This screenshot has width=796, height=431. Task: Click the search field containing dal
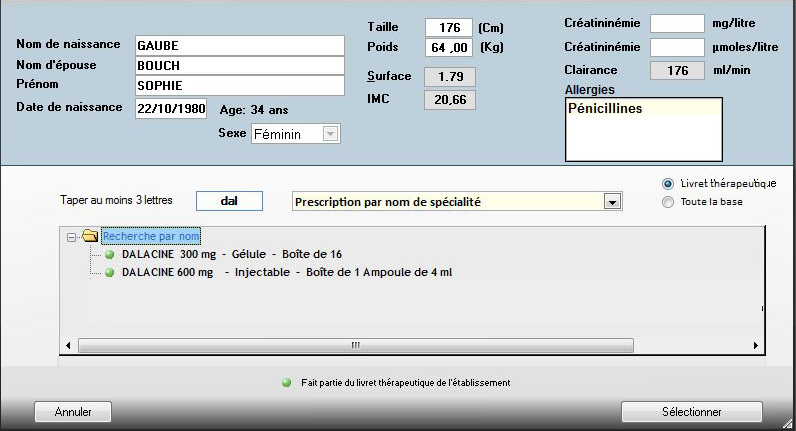[229, 201]
